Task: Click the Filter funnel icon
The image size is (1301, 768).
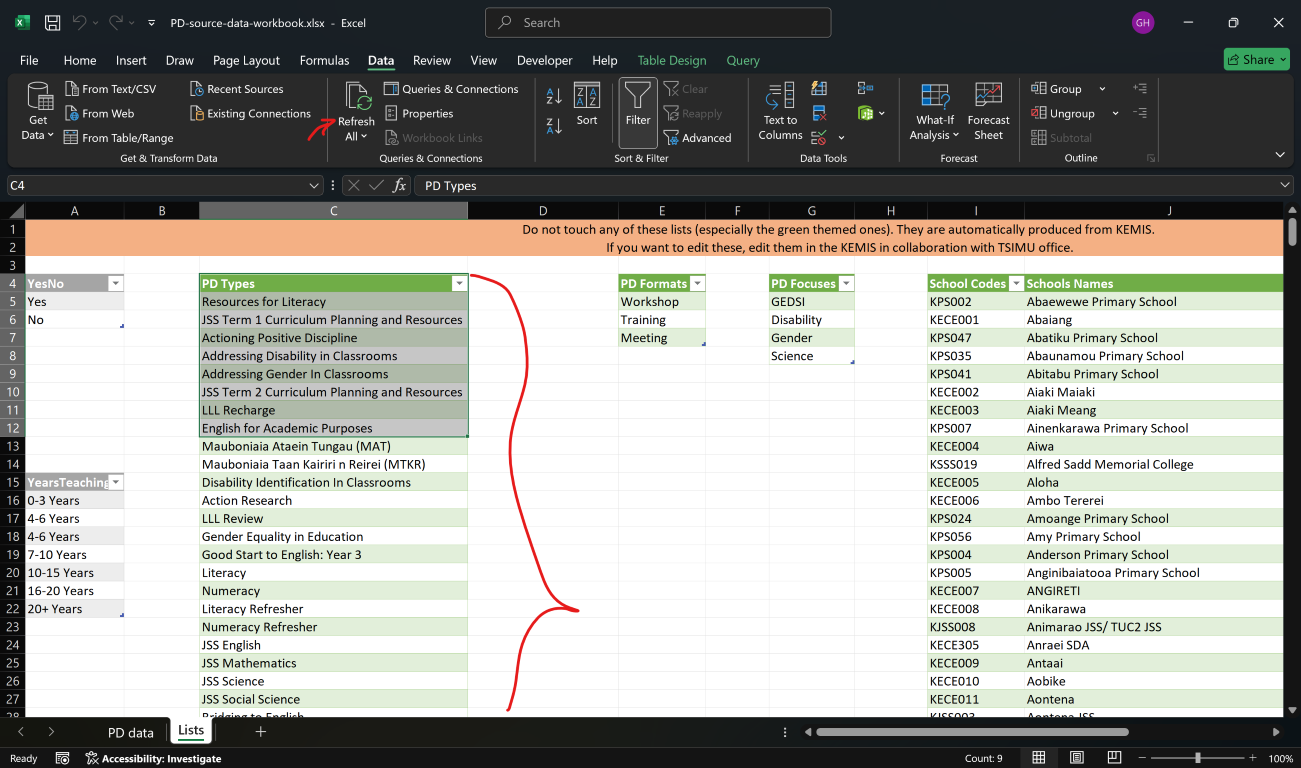Action: (x=638, y=97)
